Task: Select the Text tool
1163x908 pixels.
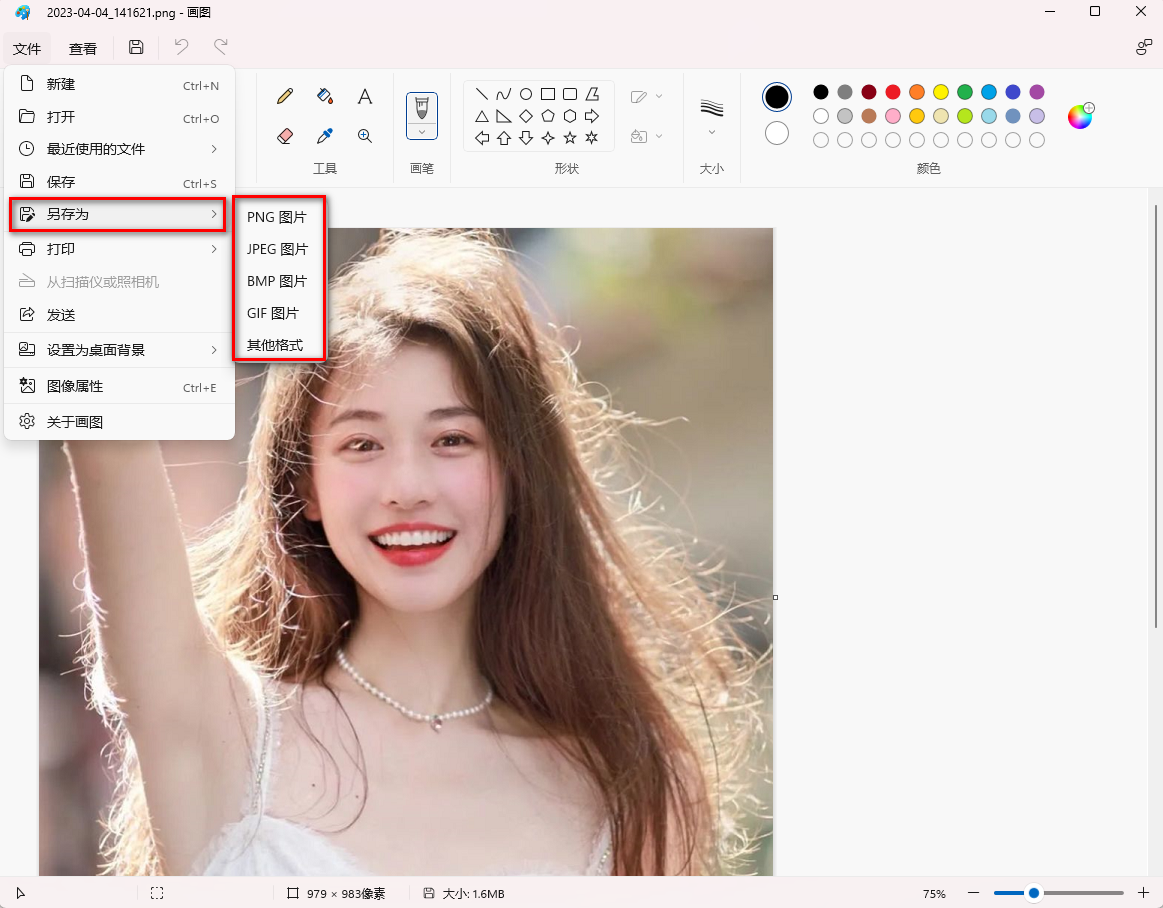Action: 365,96
